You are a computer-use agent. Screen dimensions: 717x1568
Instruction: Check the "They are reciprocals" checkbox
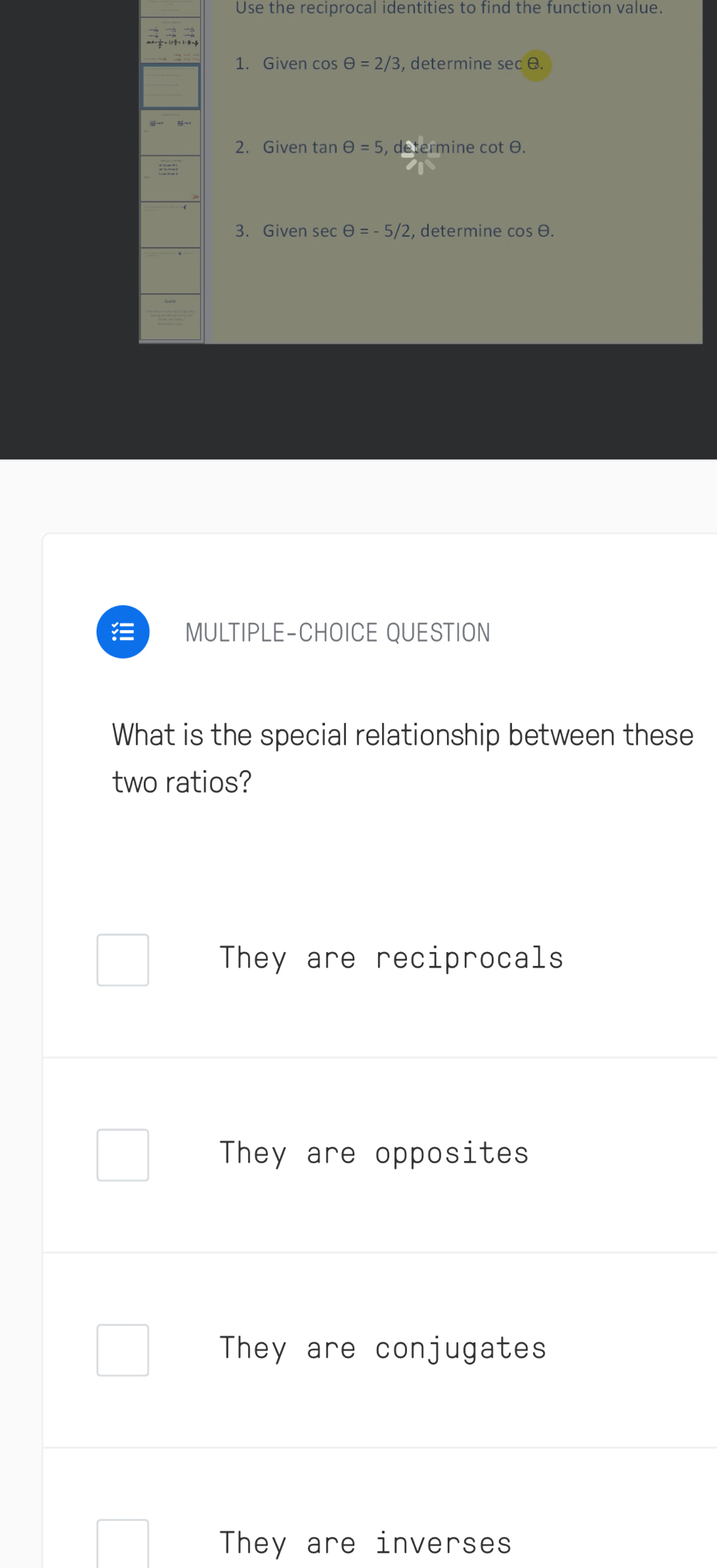[123, 960]
